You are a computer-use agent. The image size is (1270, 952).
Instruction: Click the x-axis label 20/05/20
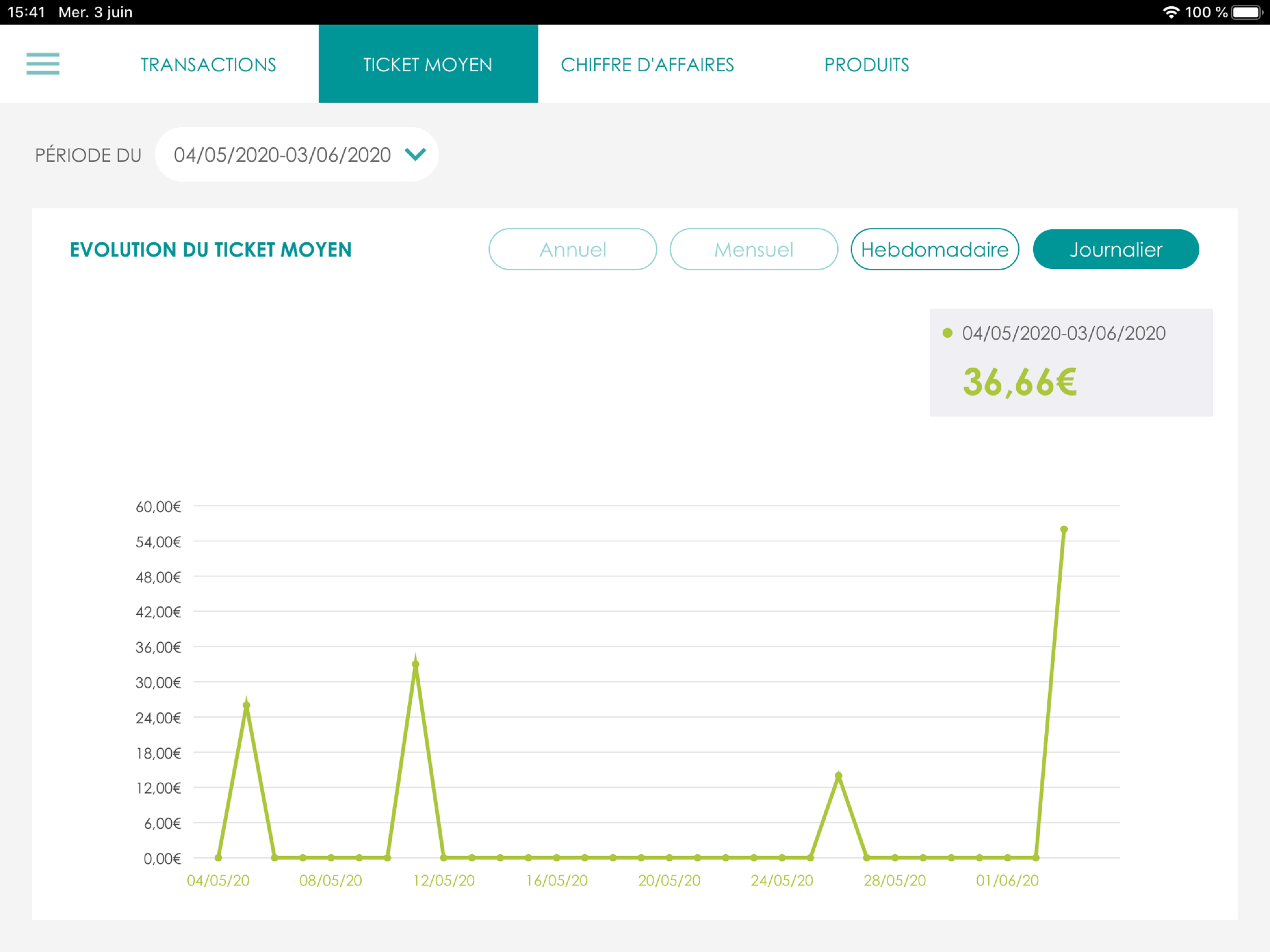(x=669, y=880)
